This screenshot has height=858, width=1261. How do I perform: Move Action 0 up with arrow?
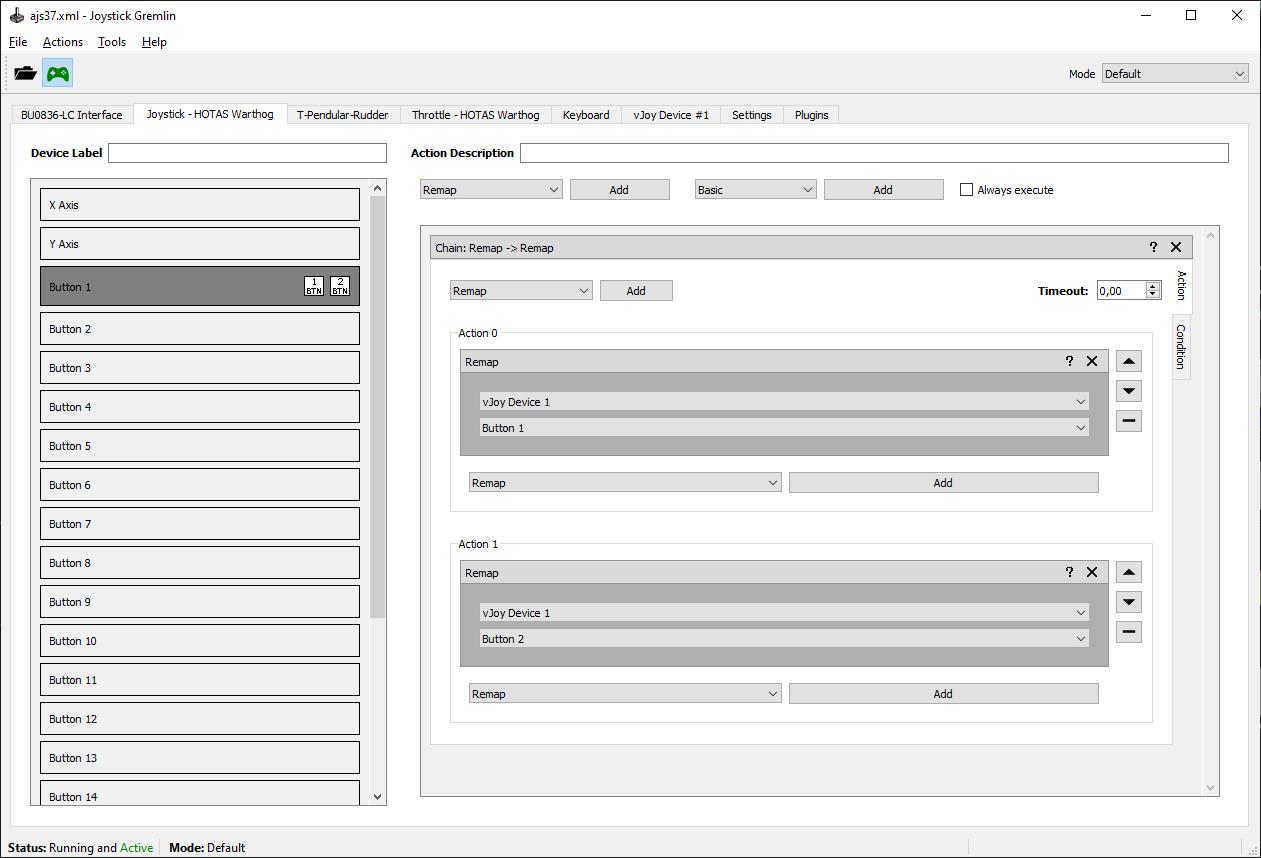pyautogui.click(x=1129, y=361)
